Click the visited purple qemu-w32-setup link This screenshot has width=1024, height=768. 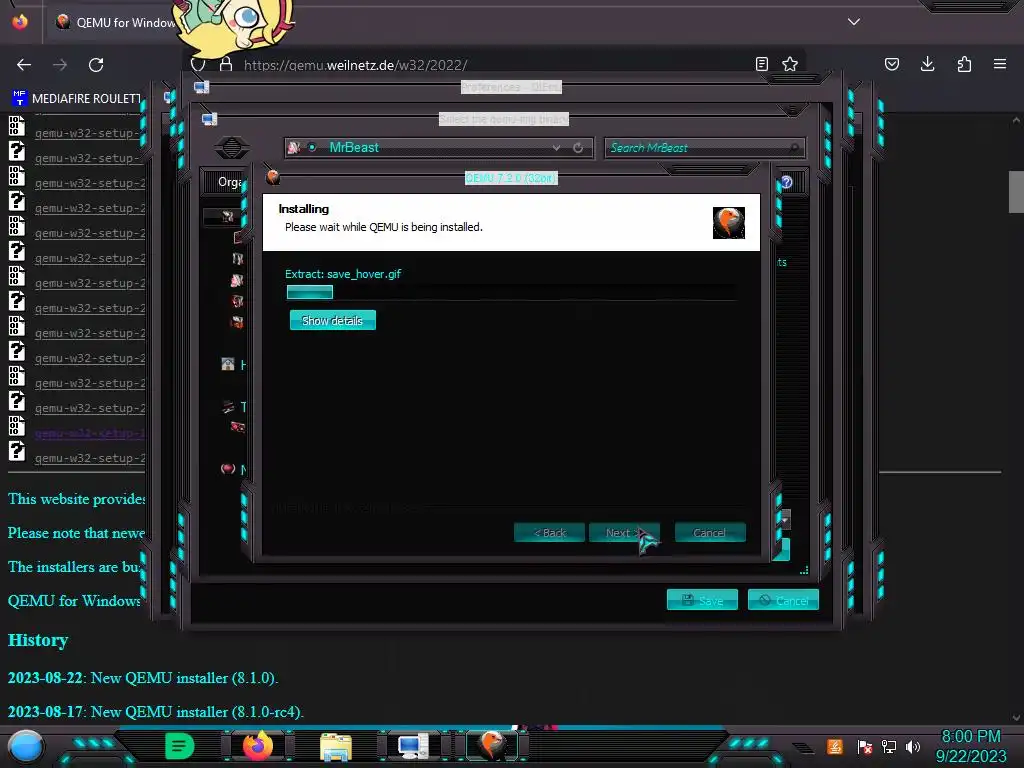coord(89,433)
